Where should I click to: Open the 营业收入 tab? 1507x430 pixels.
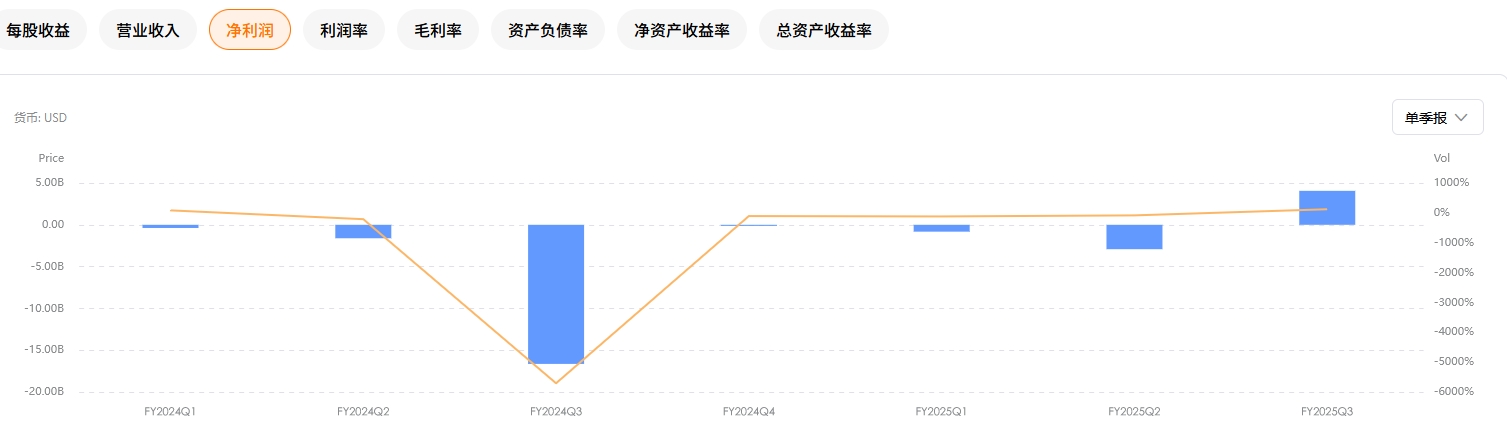click(148, 30)
